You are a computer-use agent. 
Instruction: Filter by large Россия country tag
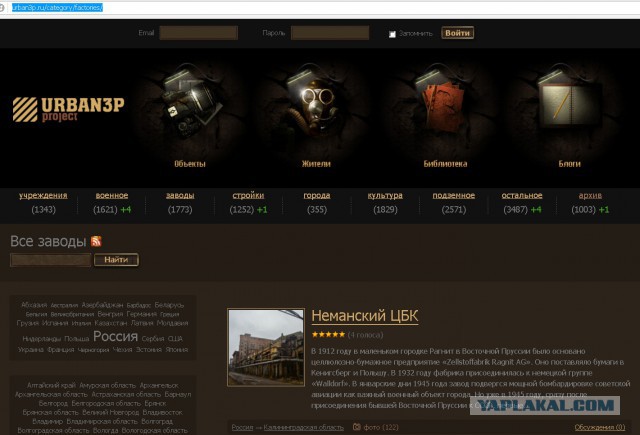[116, 336]
